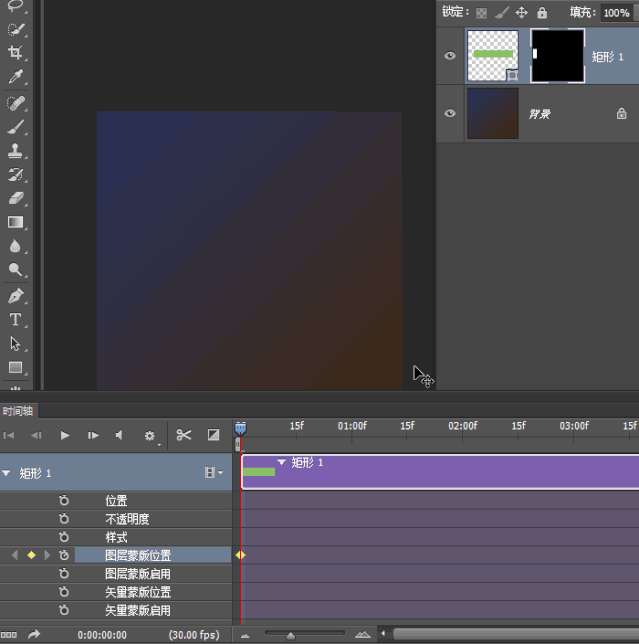Enable 图层蒙版启用 keyframe stopwatch
Viewport: 639px width, 644px height.
[64, 573]
